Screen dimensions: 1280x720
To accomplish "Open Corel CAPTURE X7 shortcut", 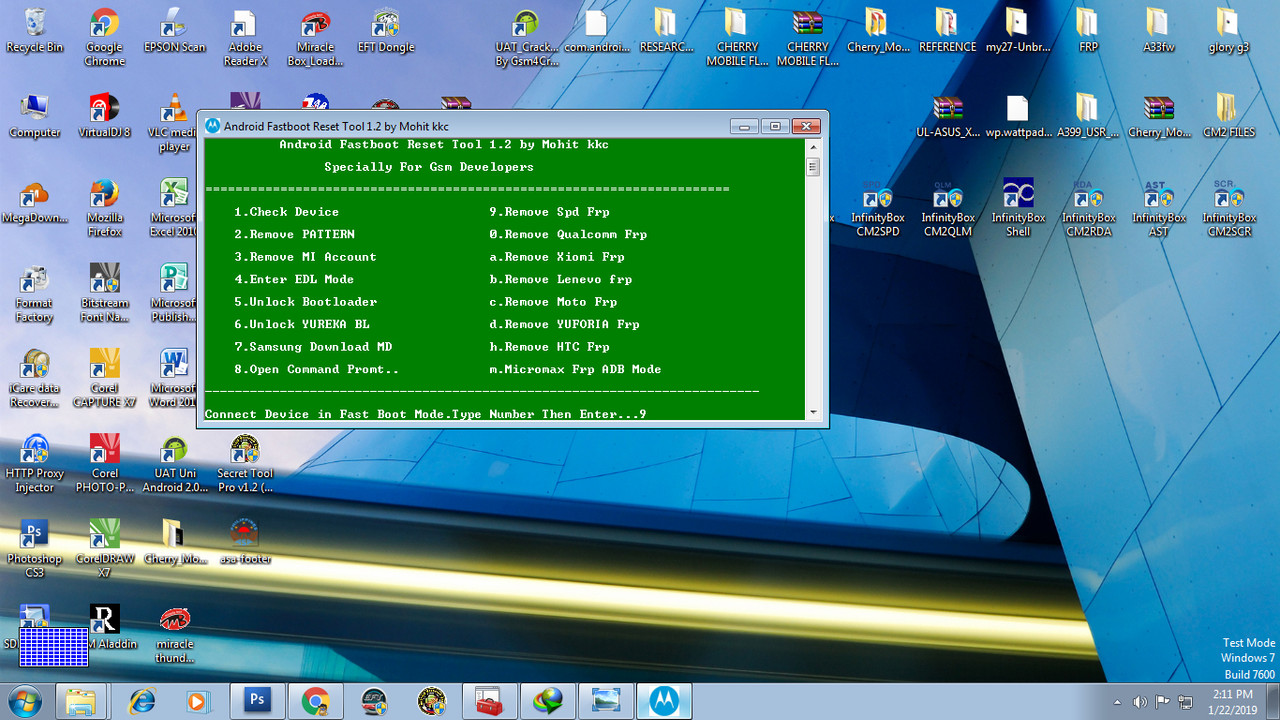I will [105, 377].
